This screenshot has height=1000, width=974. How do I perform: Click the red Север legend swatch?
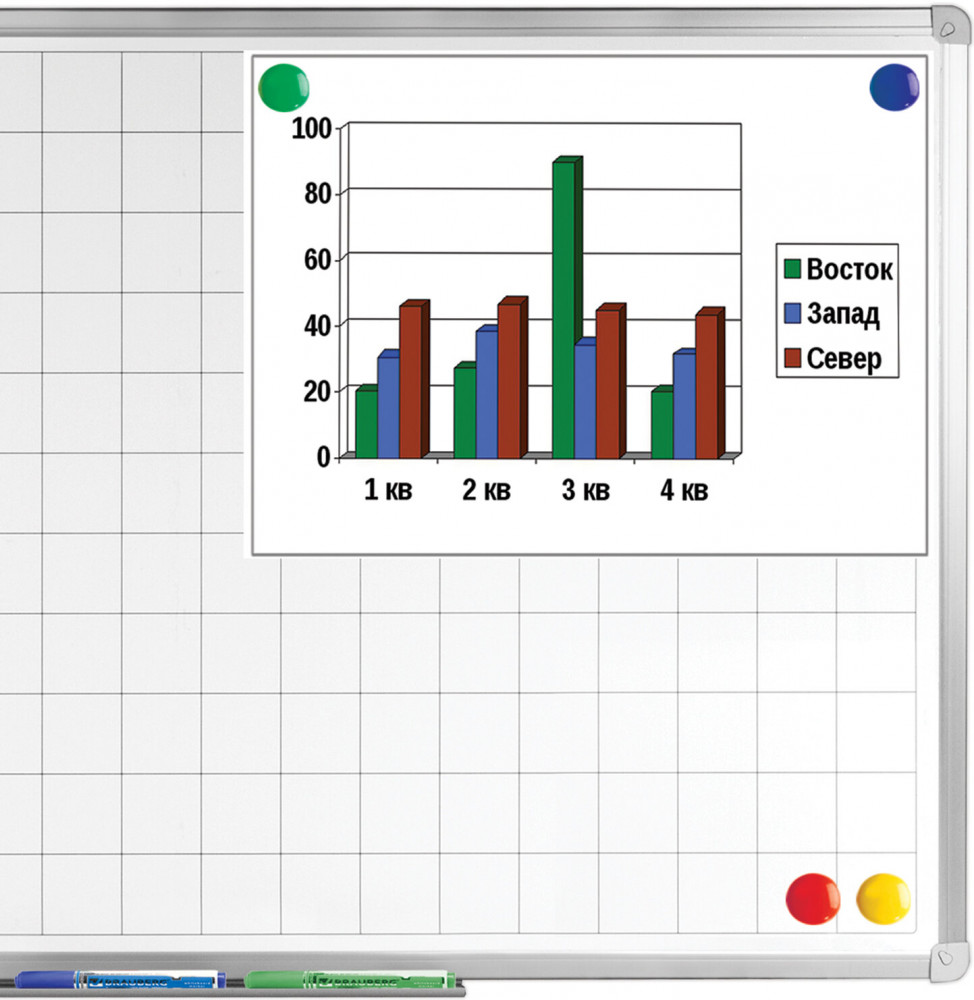tap(793, 358)
